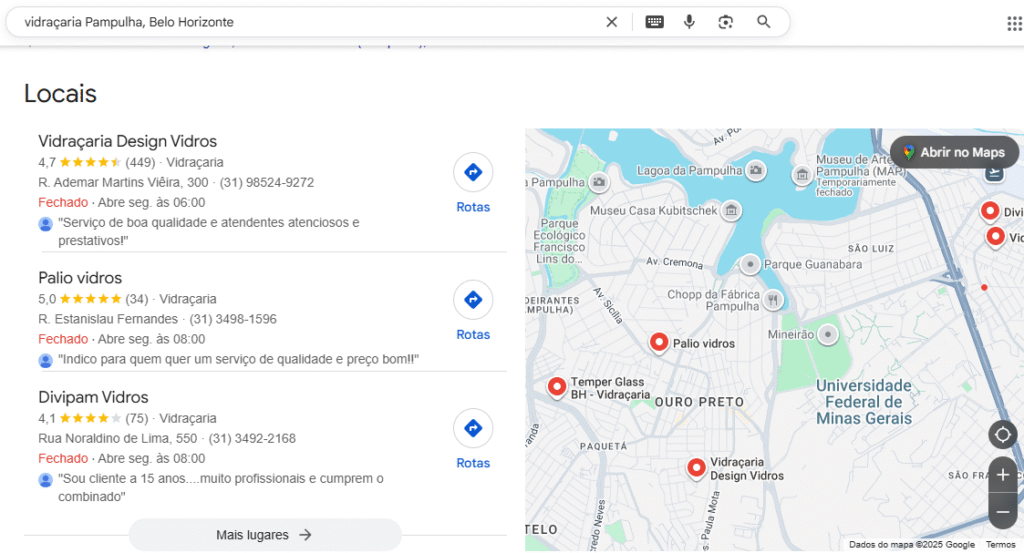Click the address Rua Noraldino de Lima, 550
Image resolution: width=1024 pixels, height=553 pixels.
[x=118, y=438]
